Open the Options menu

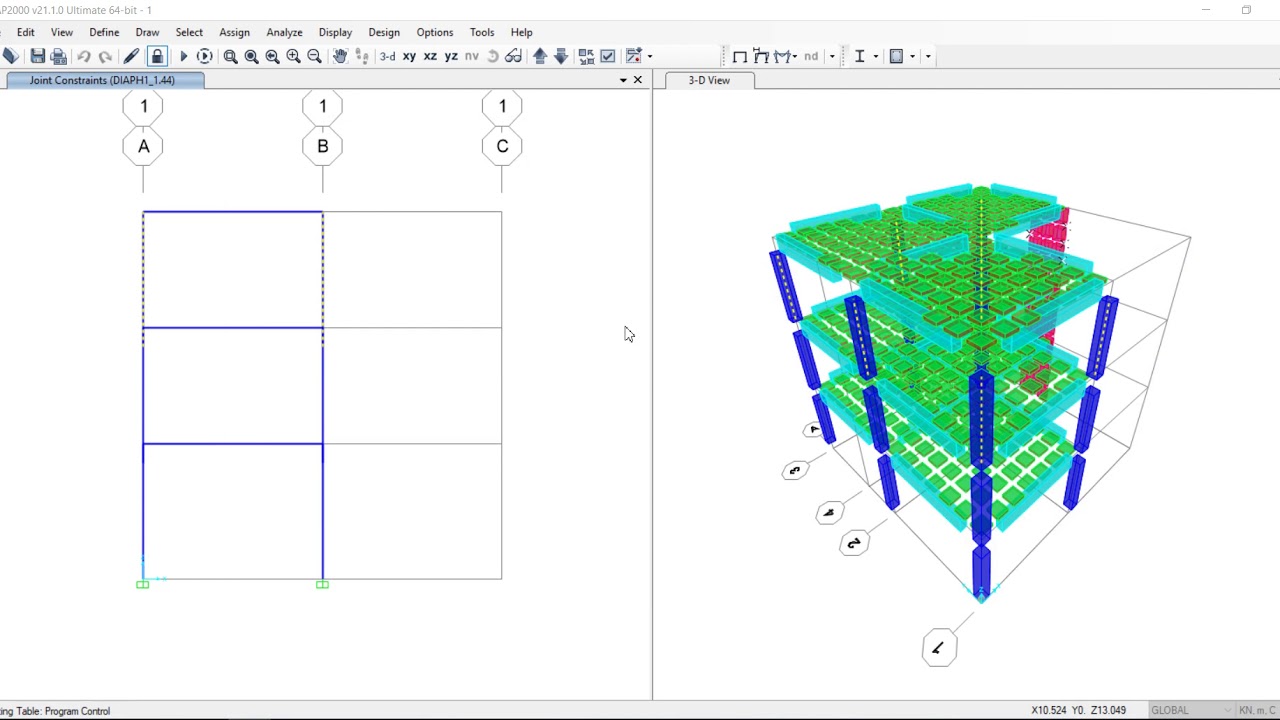pyautogui.click(x=435, y=32)
